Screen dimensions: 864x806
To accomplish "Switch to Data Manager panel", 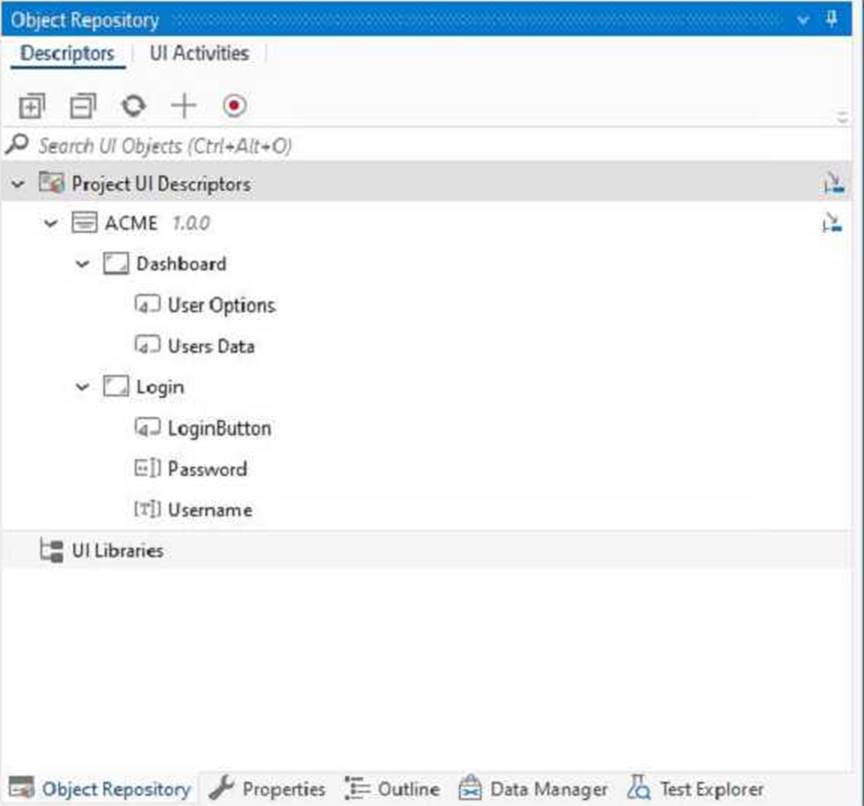I will 534,789.
